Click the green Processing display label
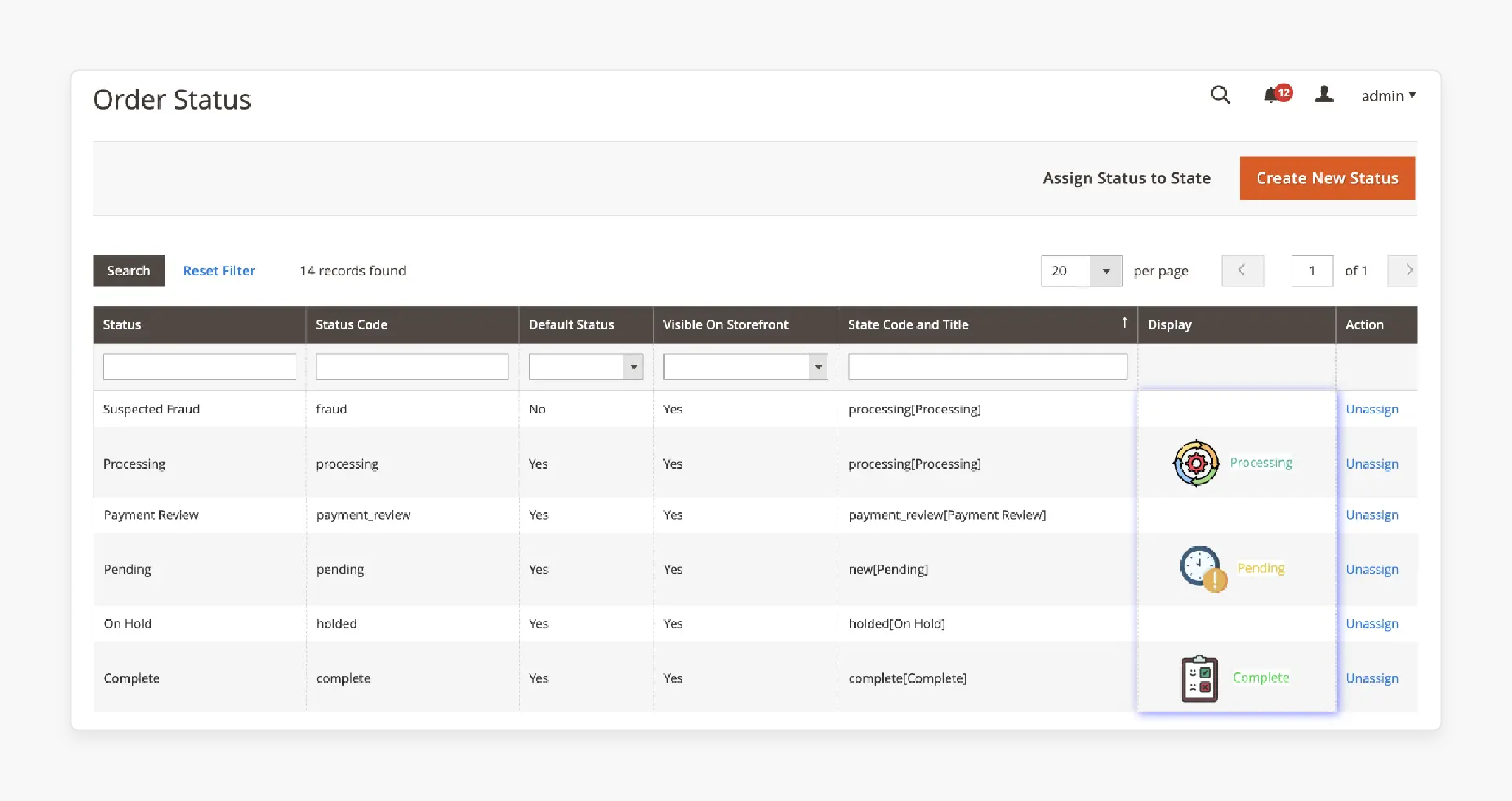This screenshot has width=1512, height=801. coord(1261,463)
